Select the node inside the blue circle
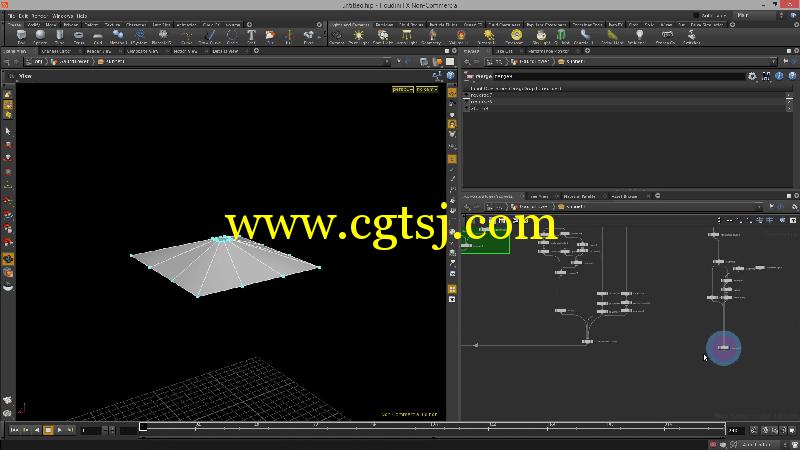The width and height of the screenshot is (800, 450). click(x=723, y=347)
